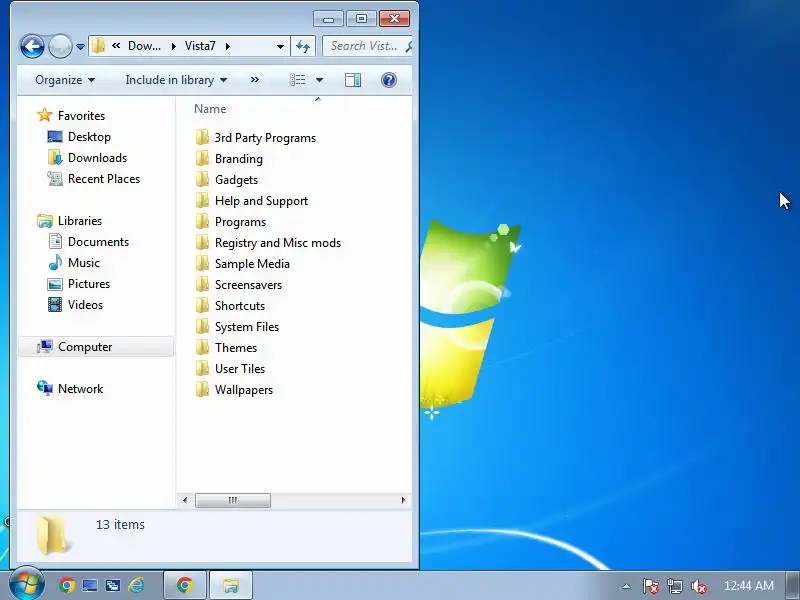Click the scrollbar right arrow
This screenshot has width=800, height=600.
point(403,500)
